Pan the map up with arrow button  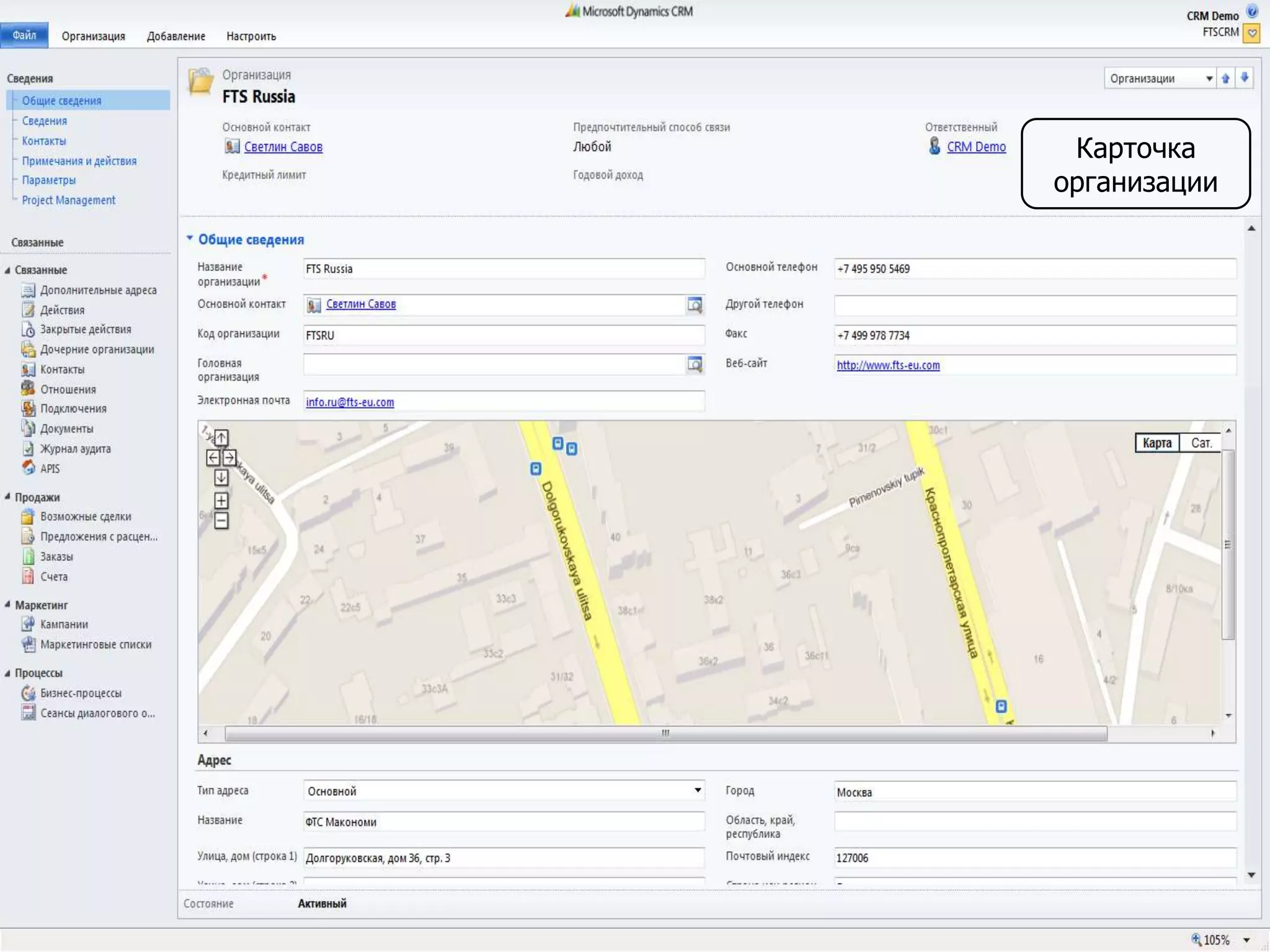(x=221, y=438)
